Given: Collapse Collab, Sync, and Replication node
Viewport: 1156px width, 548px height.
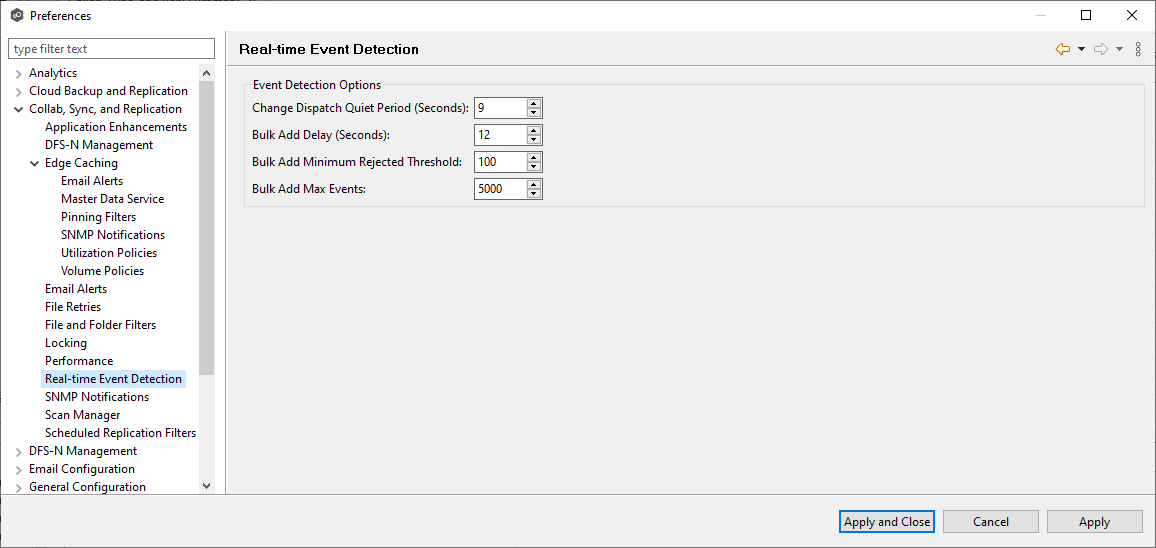Looking at the screenshot, I should (x=19, y=109).
